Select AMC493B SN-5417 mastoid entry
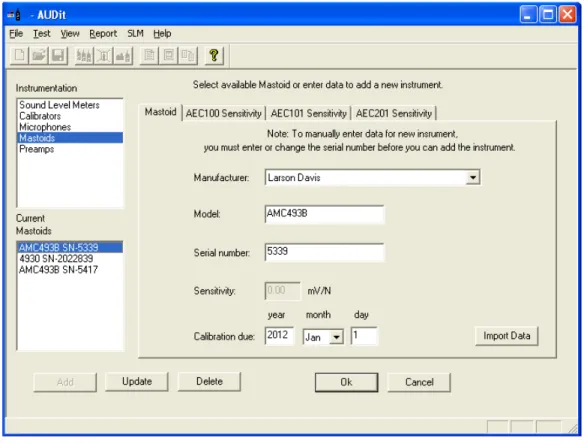 click(x=70, y=269)
